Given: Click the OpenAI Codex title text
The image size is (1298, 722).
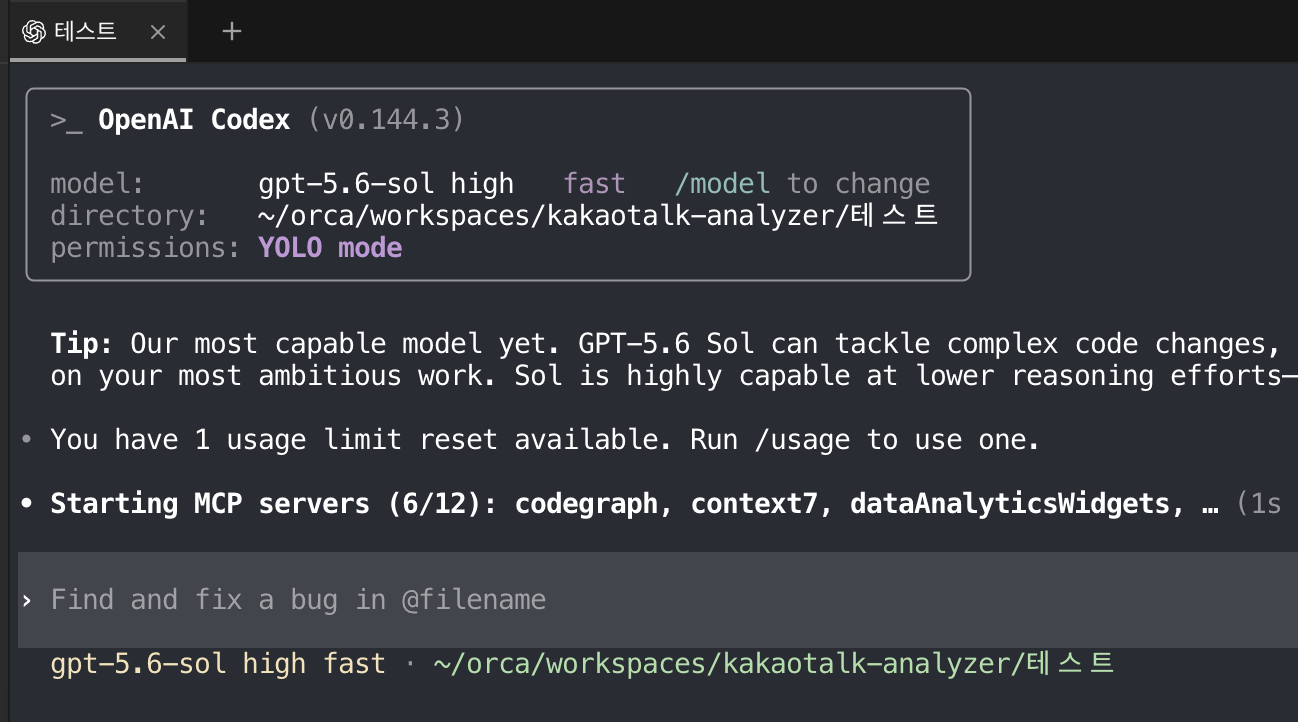Looking at the screenshot, I should [x=194, y=121].
